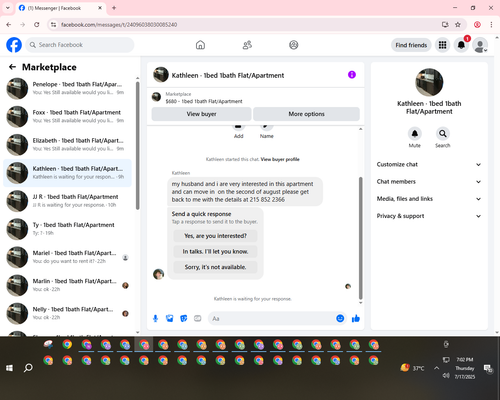Click the browser address bar URL
The image size is (500, 400).
119,25
